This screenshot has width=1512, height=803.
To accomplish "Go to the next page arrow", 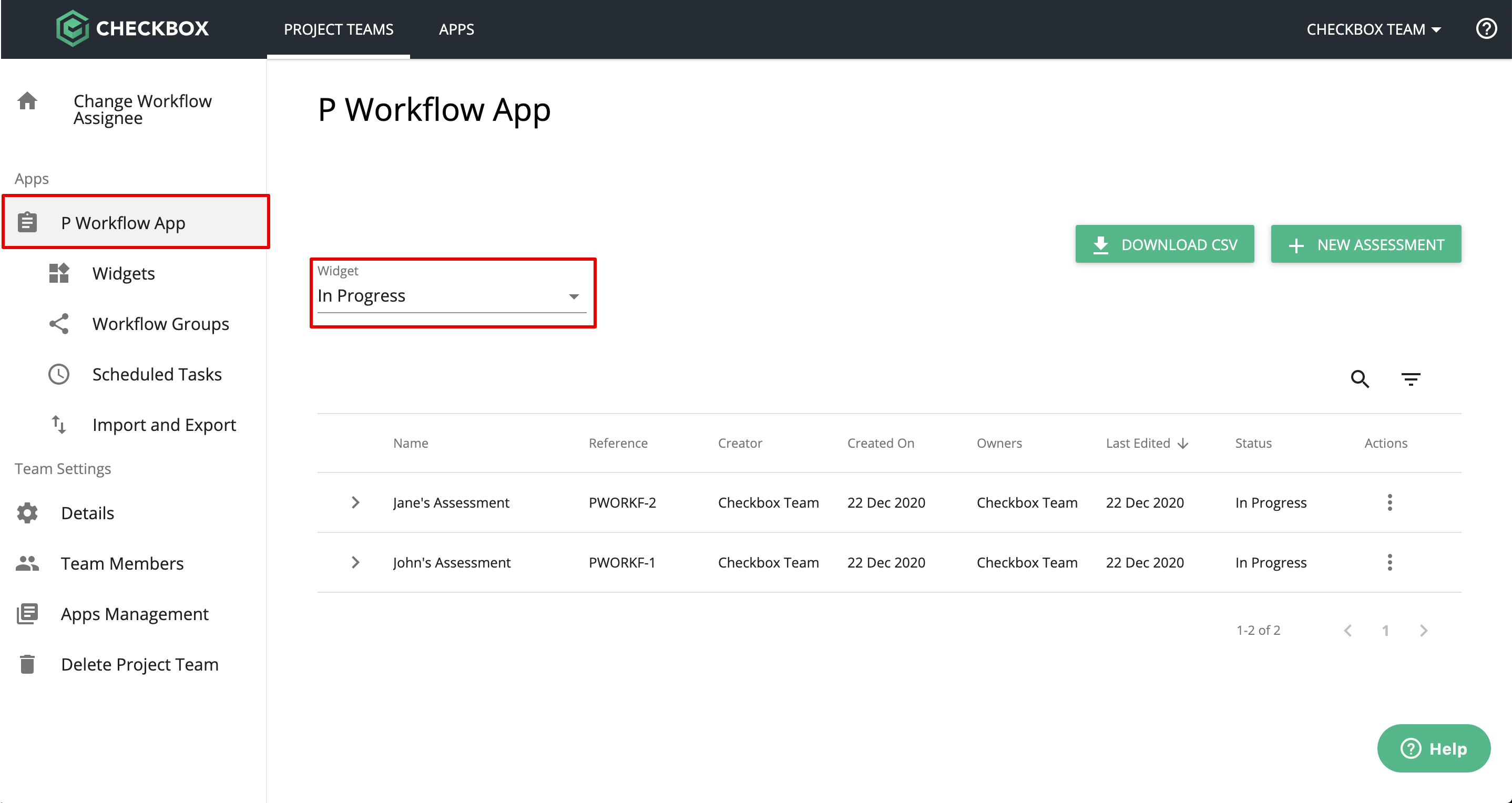I will coord(1423,631).
